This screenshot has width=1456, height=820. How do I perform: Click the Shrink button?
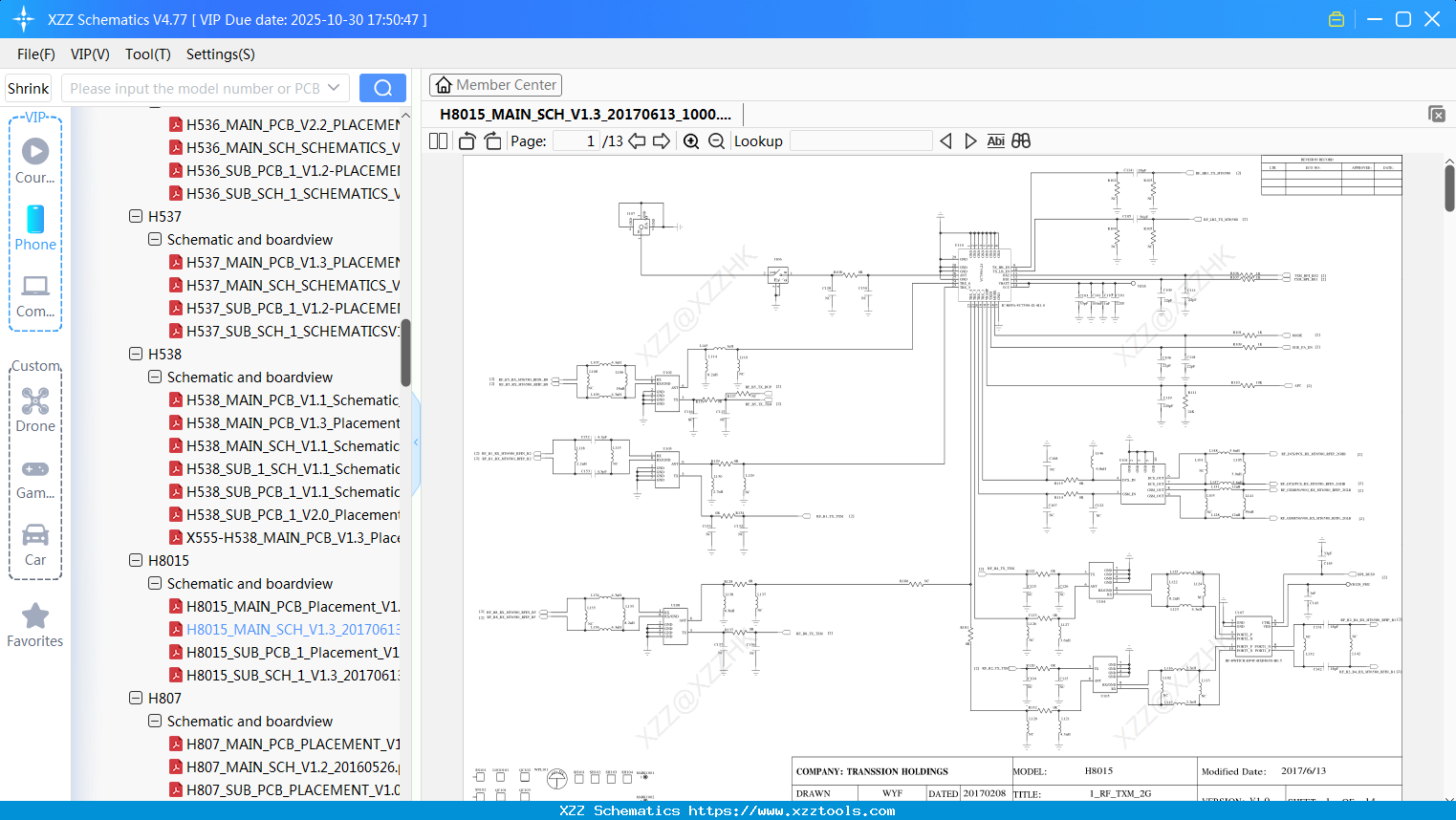coord(29,88)
